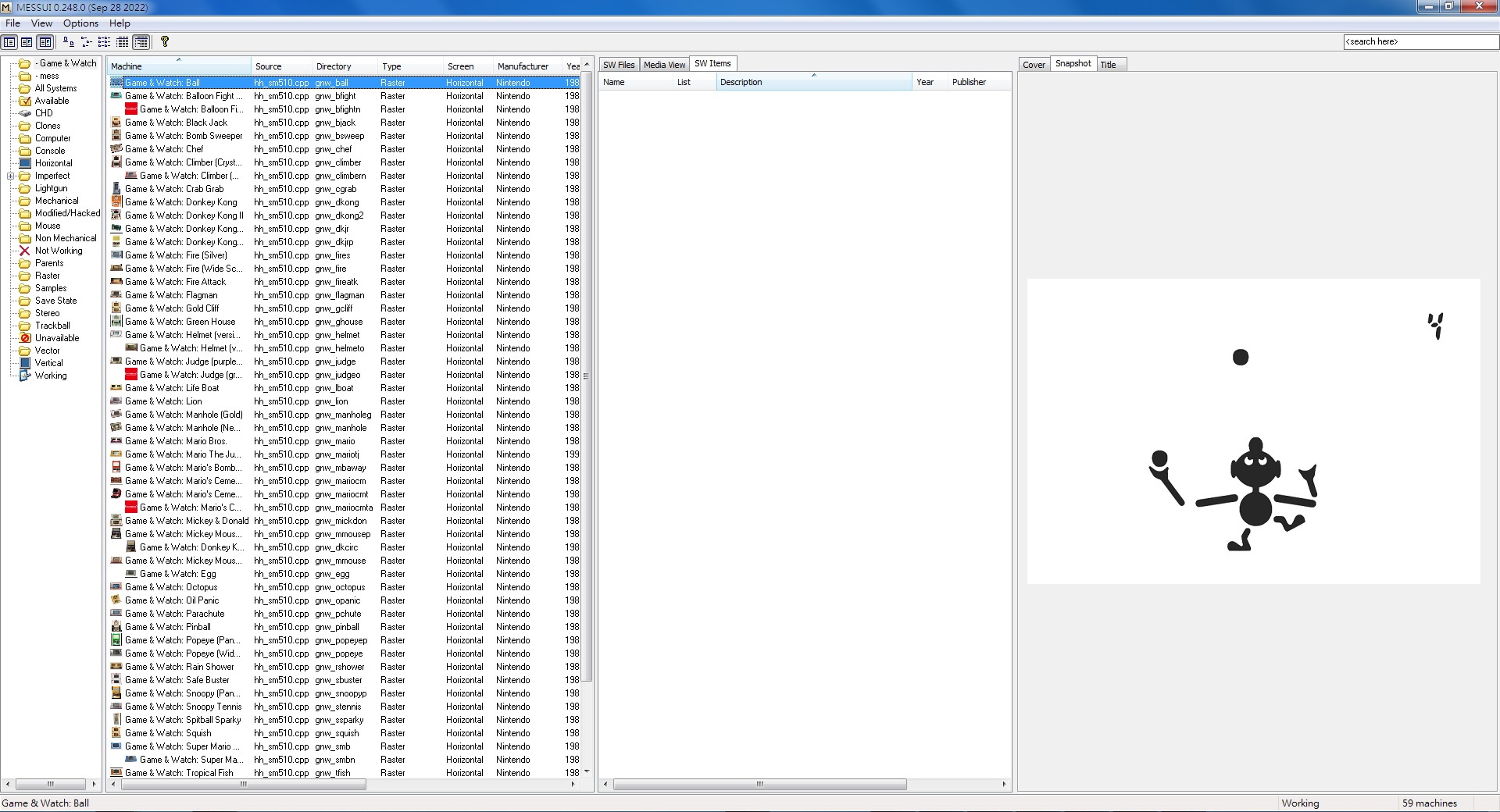This screenshot has width=1500, height=812.
Task: Toggle grouped details view
Action: click(141, 42)
